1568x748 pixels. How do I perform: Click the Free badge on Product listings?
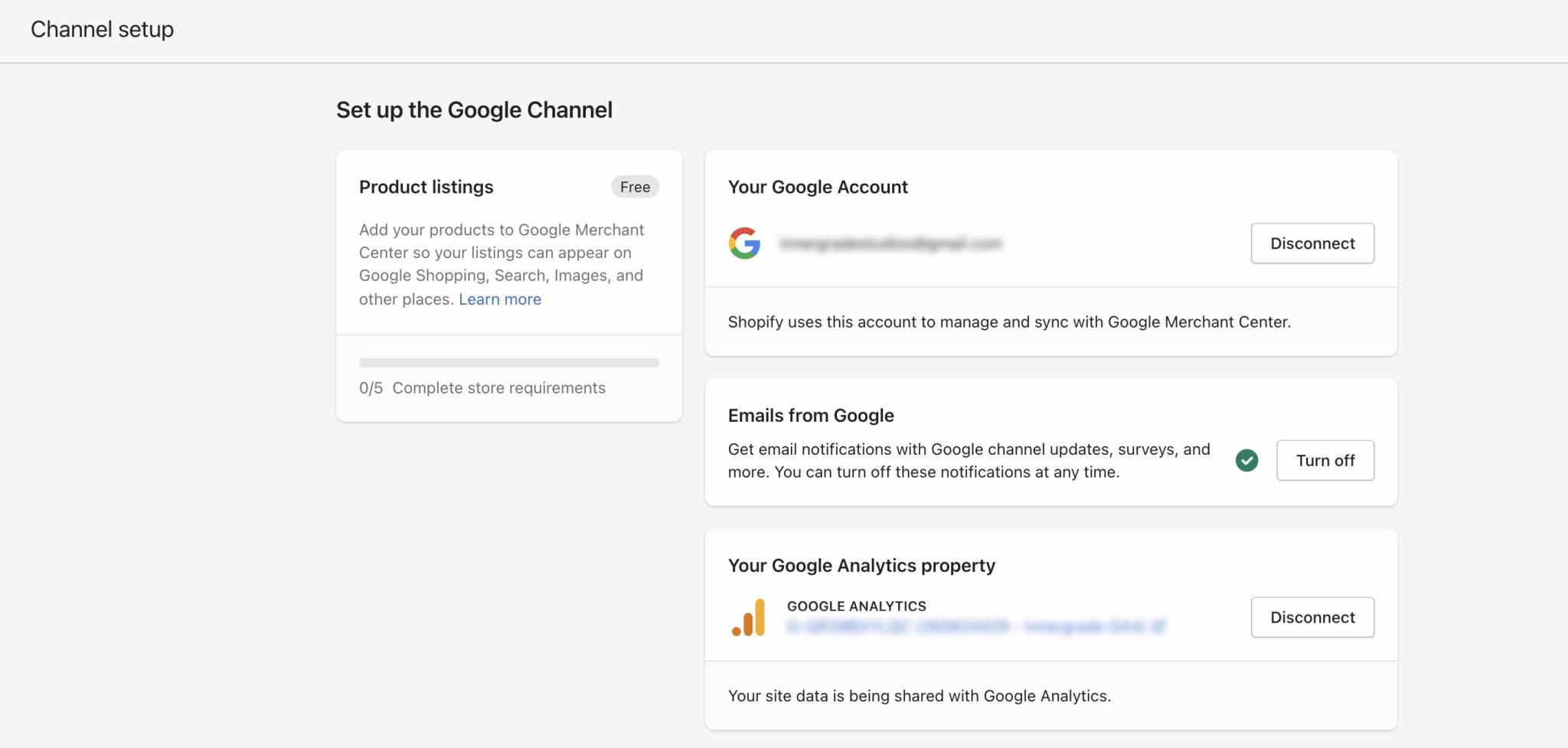(635, 187)
